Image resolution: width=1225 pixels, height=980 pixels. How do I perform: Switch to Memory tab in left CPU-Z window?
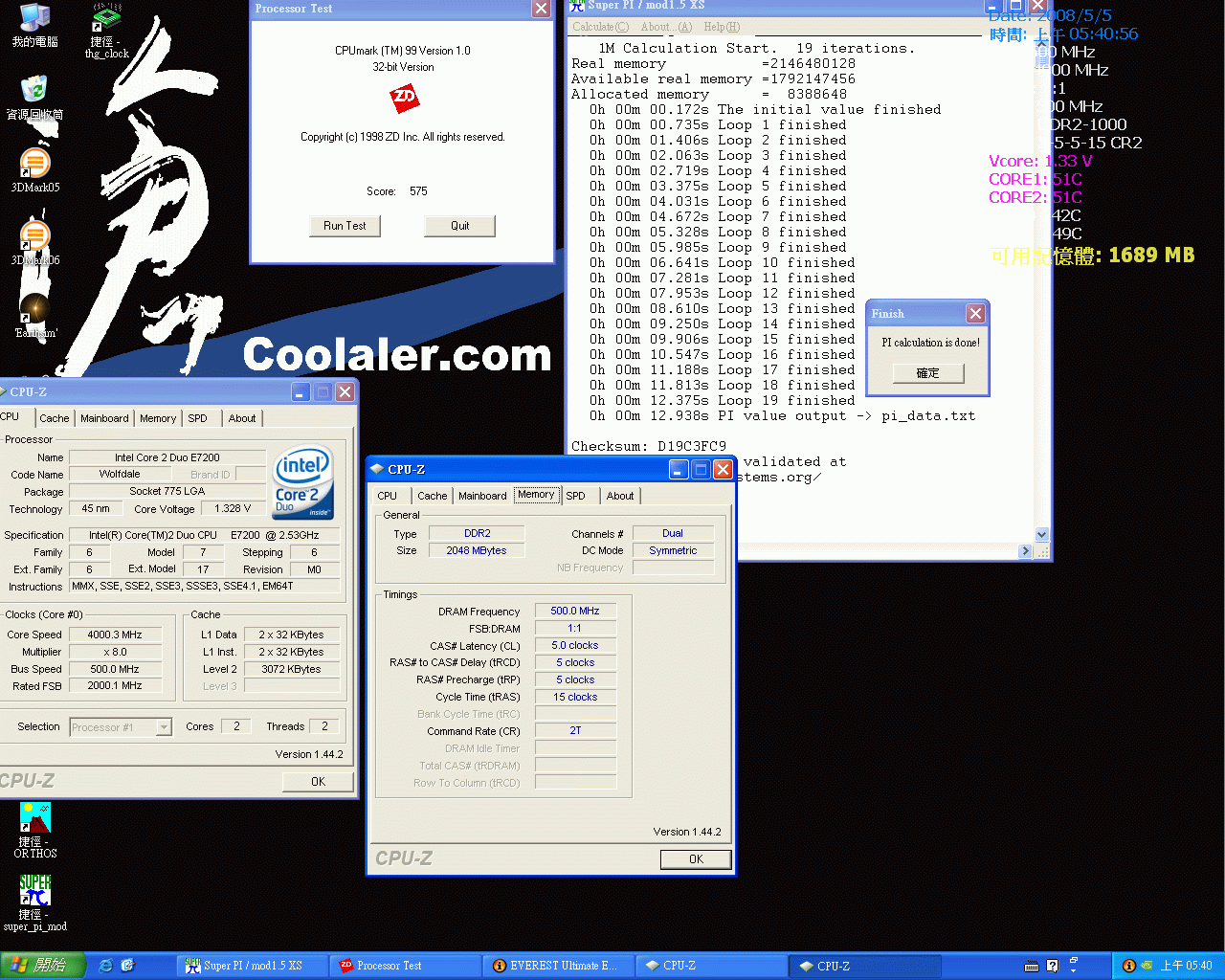click(x=158, y=418)
